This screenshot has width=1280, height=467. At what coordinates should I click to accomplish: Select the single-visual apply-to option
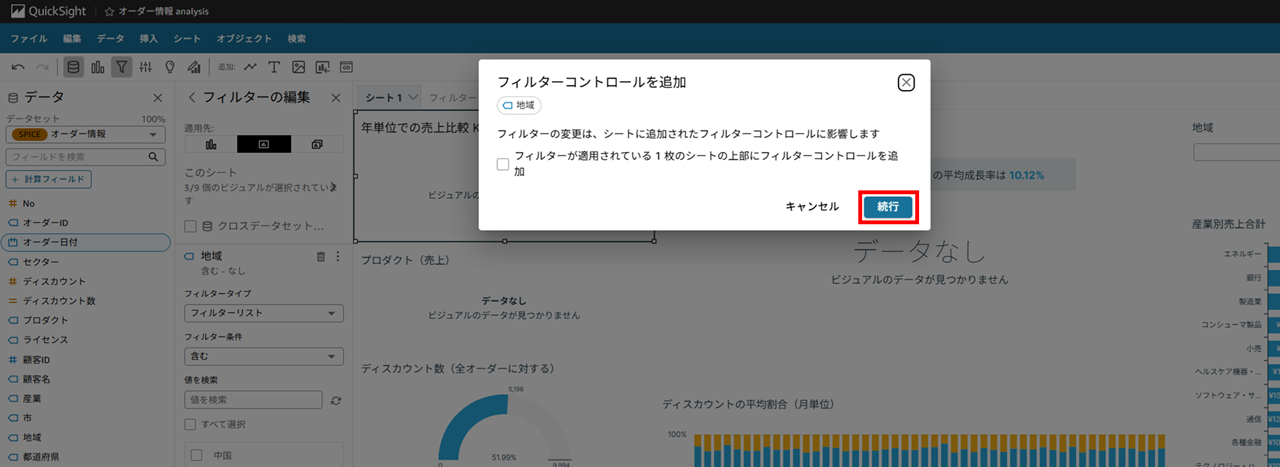[x=211, y=144]
